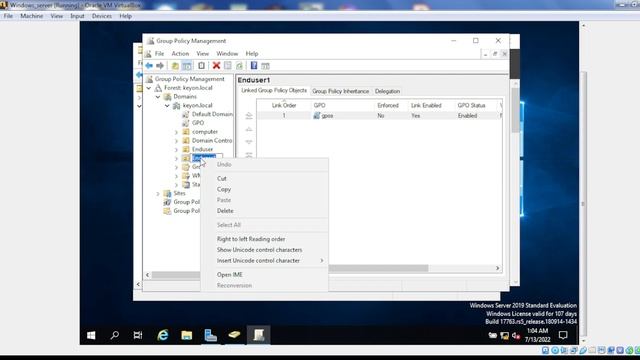
Task: Switch to the Delegation tab
Action: (x=387, y=91)
